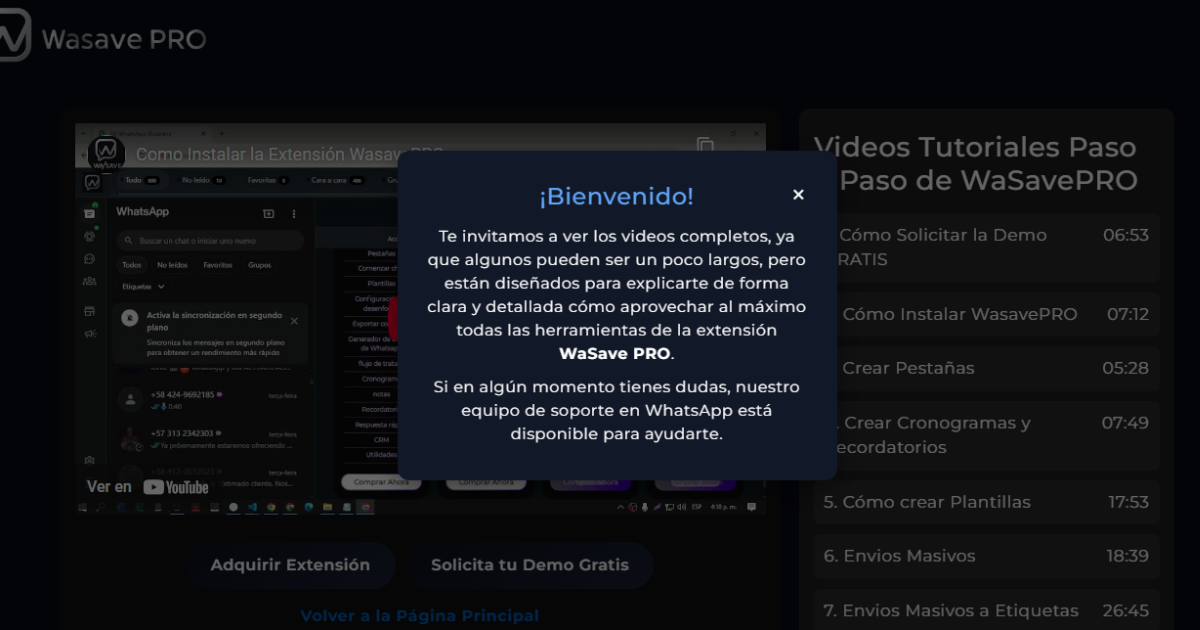Click the YouTube icon beside "Ver en"

155,487
